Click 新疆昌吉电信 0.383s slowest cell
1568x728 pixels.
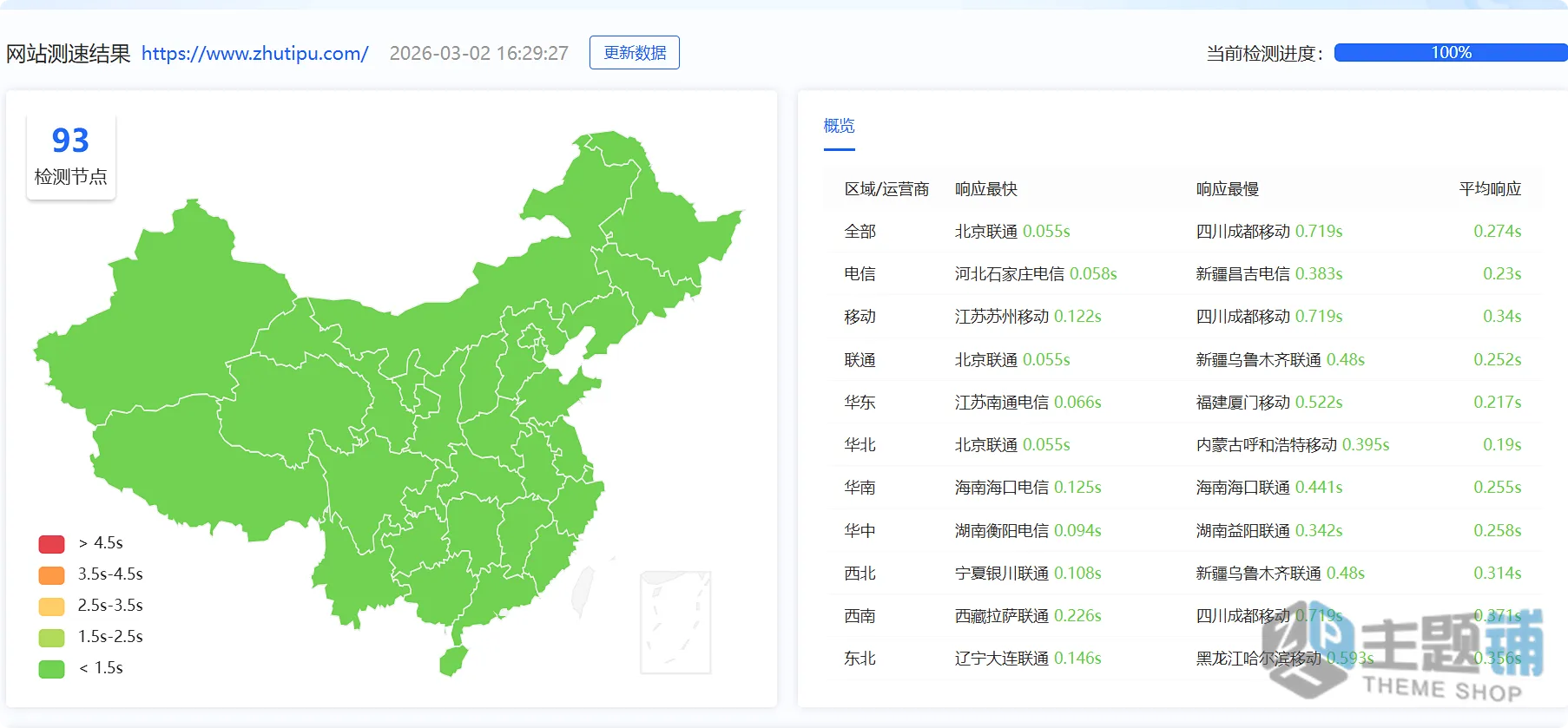pos(1269,273)
